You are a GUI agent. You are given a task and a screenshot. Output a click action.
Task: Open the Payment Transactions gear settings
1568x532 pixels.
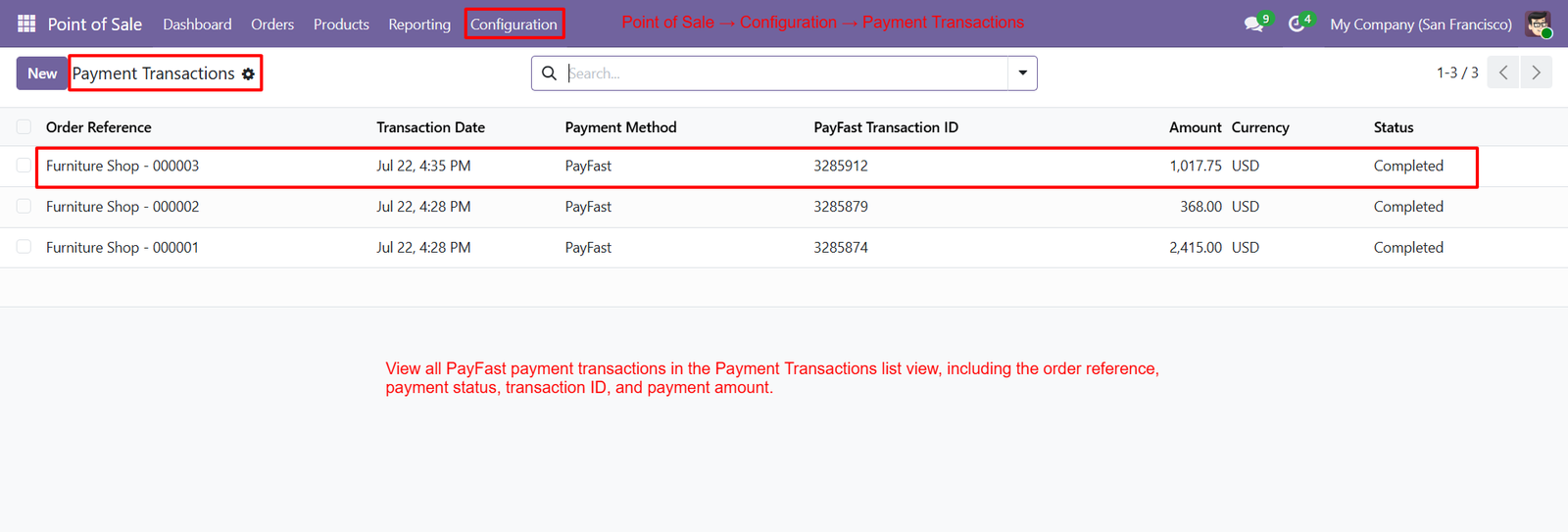tap(248, 73)
